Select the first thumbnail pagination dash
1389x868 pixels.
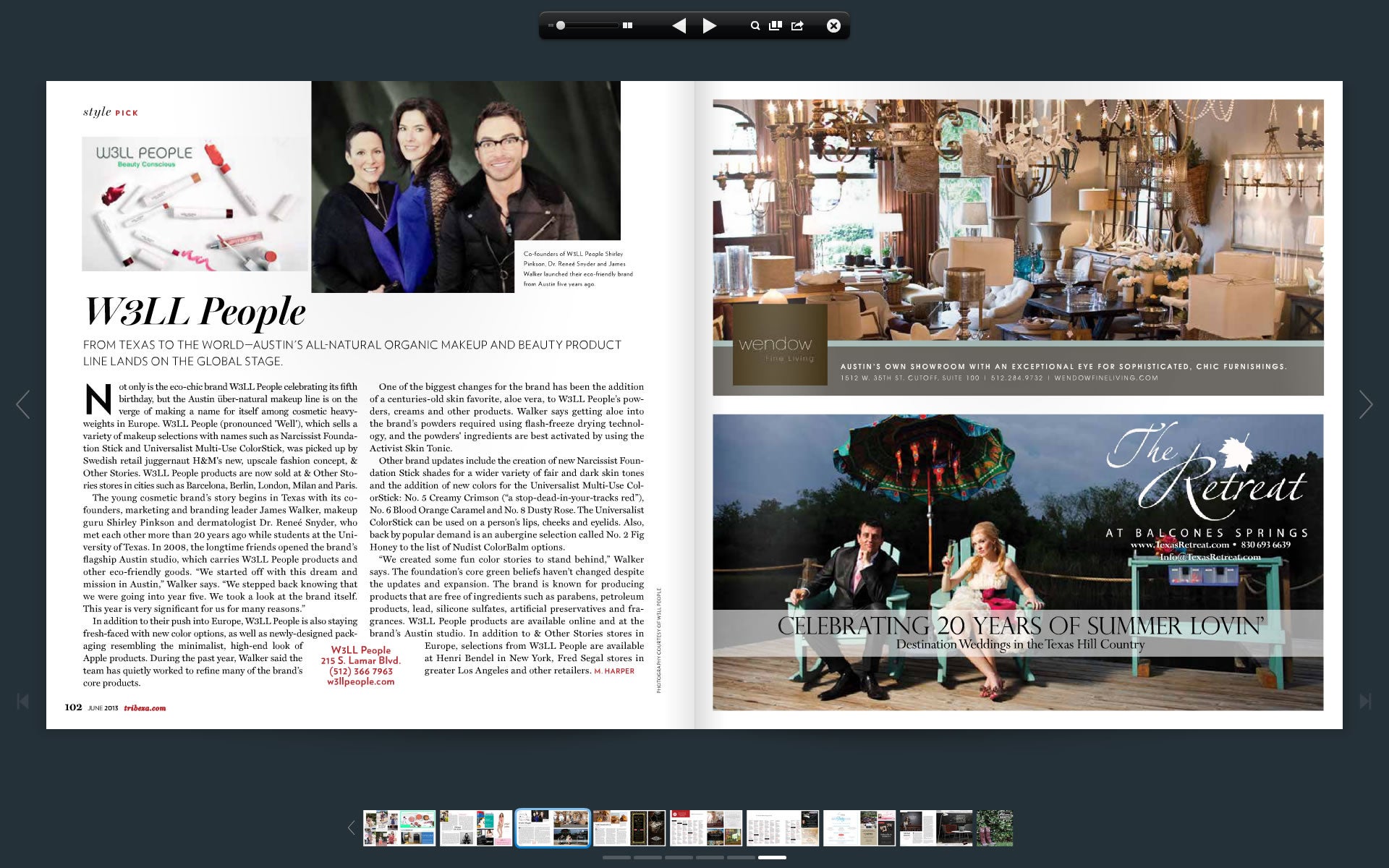point(616,857)
